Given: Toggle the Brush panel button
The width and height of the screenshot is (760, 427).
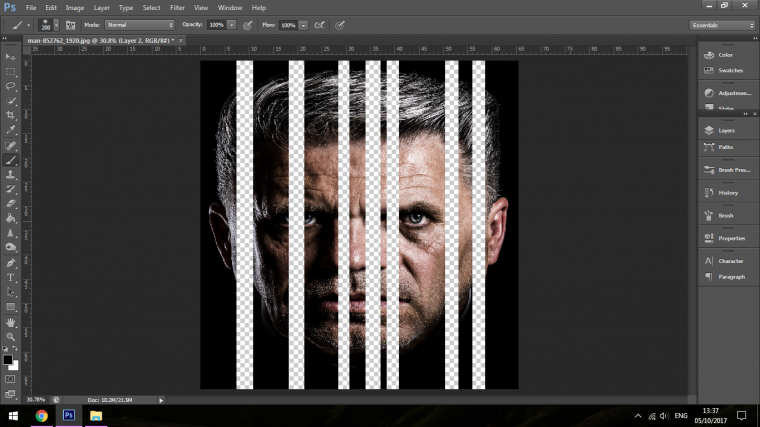Looking at the screenshot, I should click(x=70, y=25).
